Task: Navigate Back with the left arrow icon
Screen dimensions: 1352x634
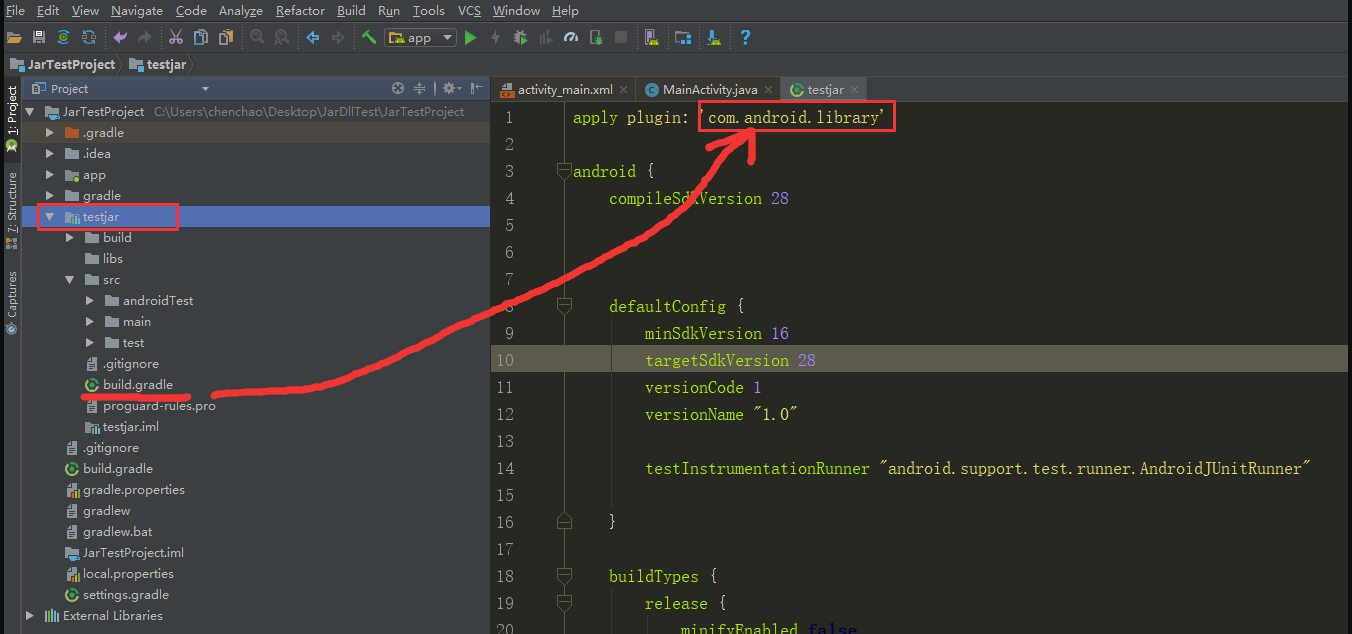Action: 313,38
